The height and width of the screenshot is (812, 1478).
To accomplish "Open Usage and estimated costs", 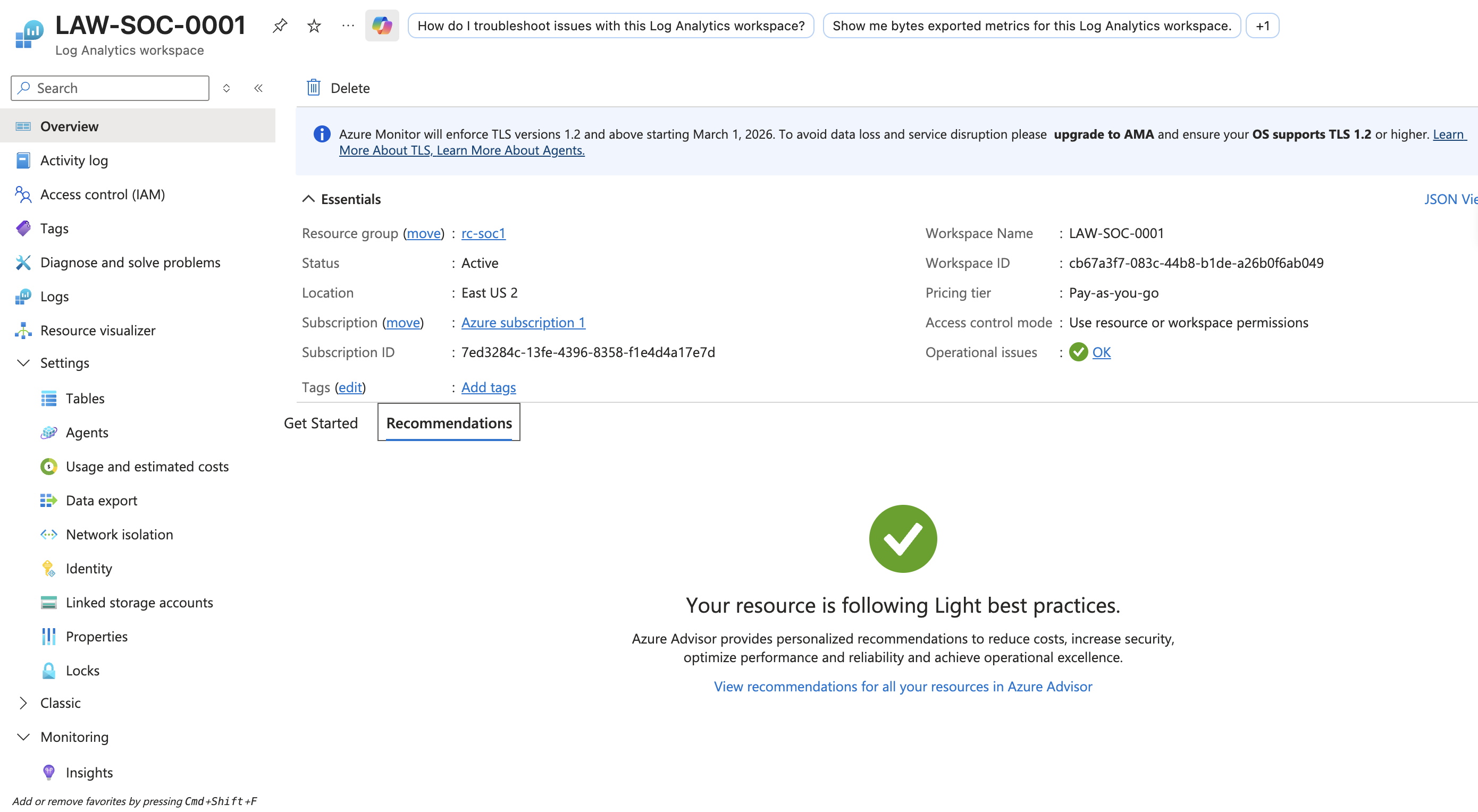I will (x=147, y=466).
